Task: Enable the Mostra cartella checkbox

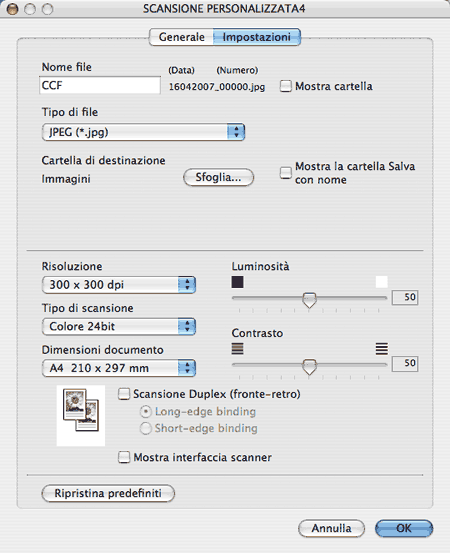Action: (286, 86)
